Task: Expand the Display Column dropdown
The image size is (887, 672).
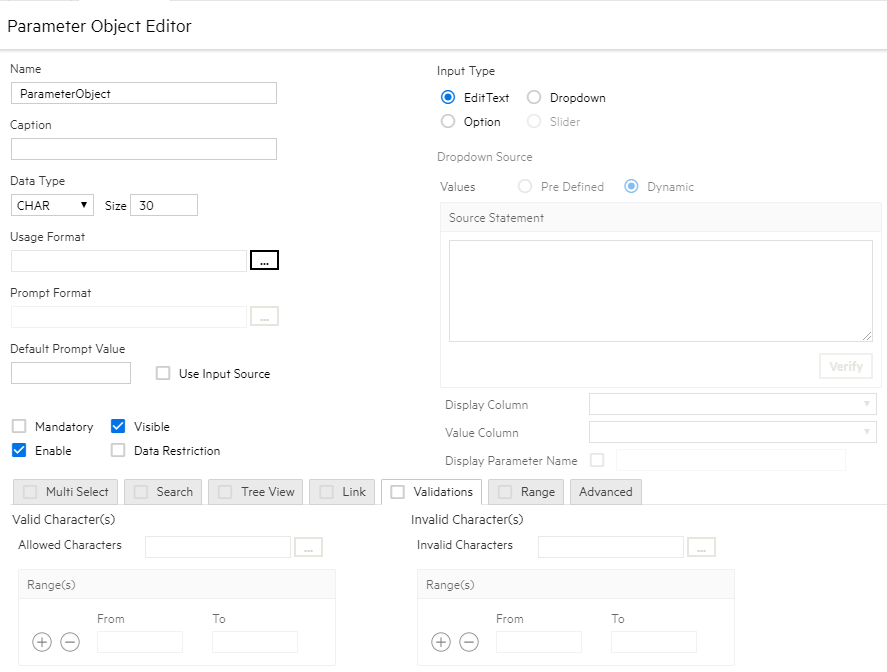Action: [x=732, y=404]
